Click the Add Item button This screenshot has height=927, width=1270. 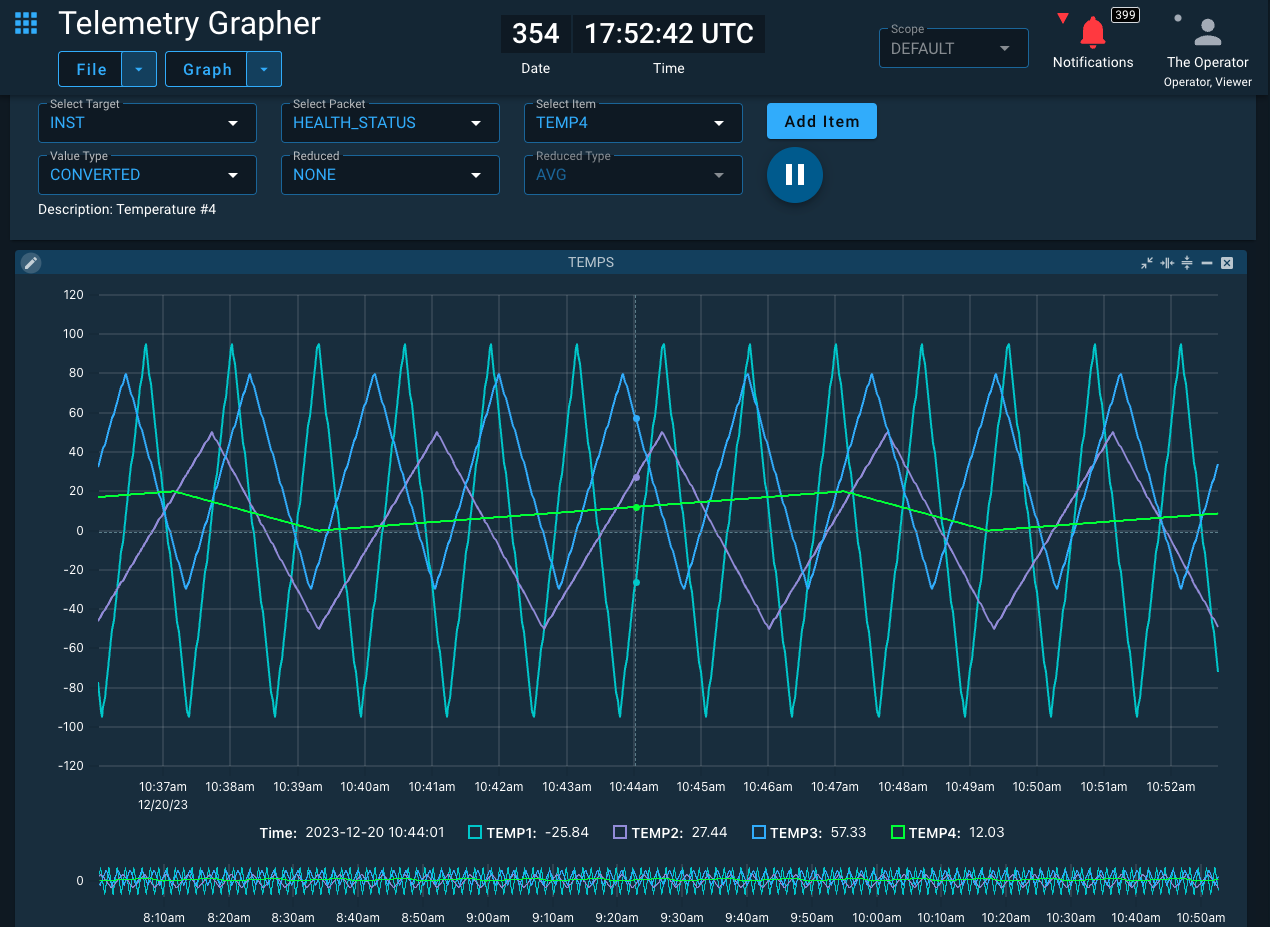822,121
